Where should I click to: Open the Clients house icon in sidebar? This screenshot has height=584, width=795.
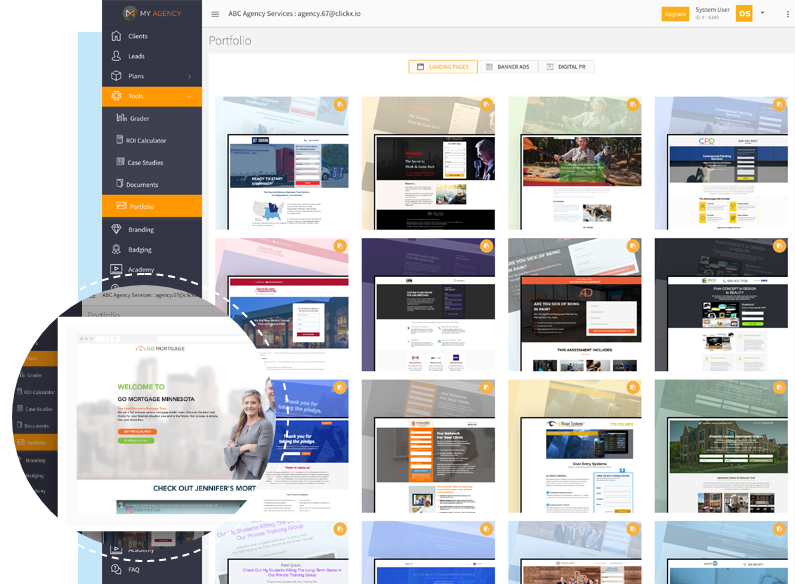tap(116, 36)
